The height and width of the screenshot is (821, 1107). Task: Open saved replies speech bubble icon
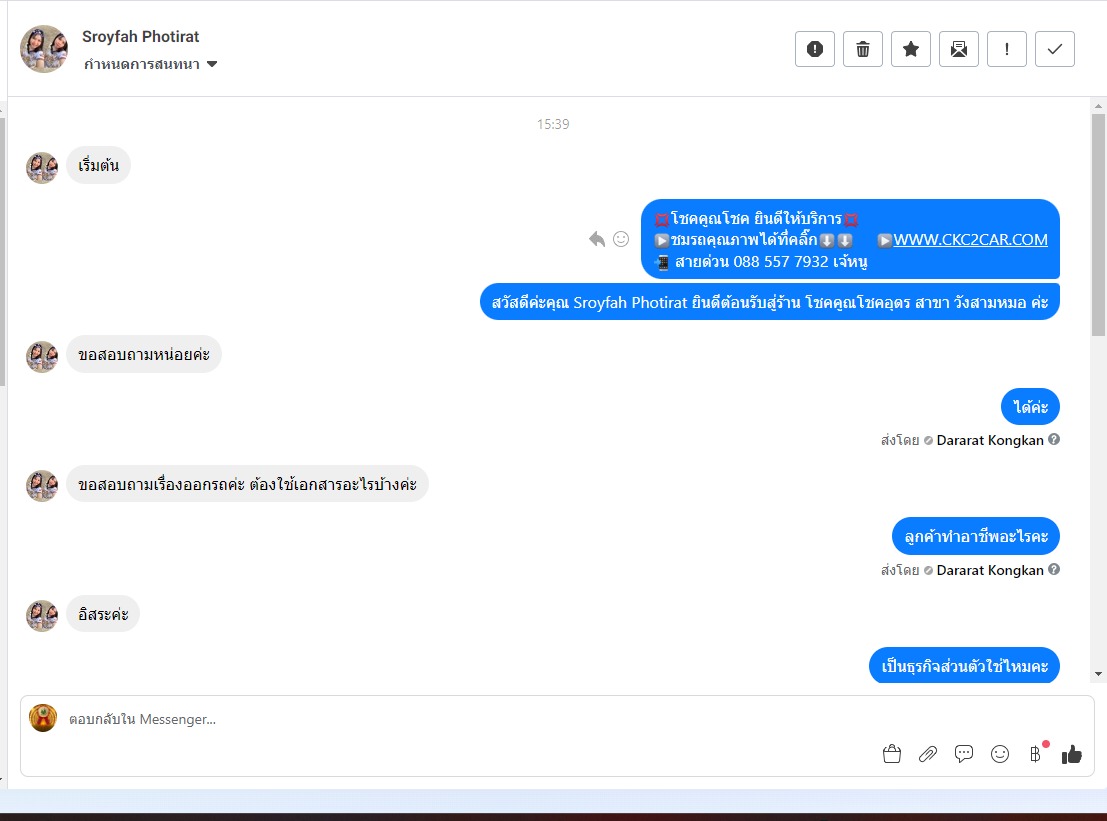pyautogui.click(x=964, y=754)
